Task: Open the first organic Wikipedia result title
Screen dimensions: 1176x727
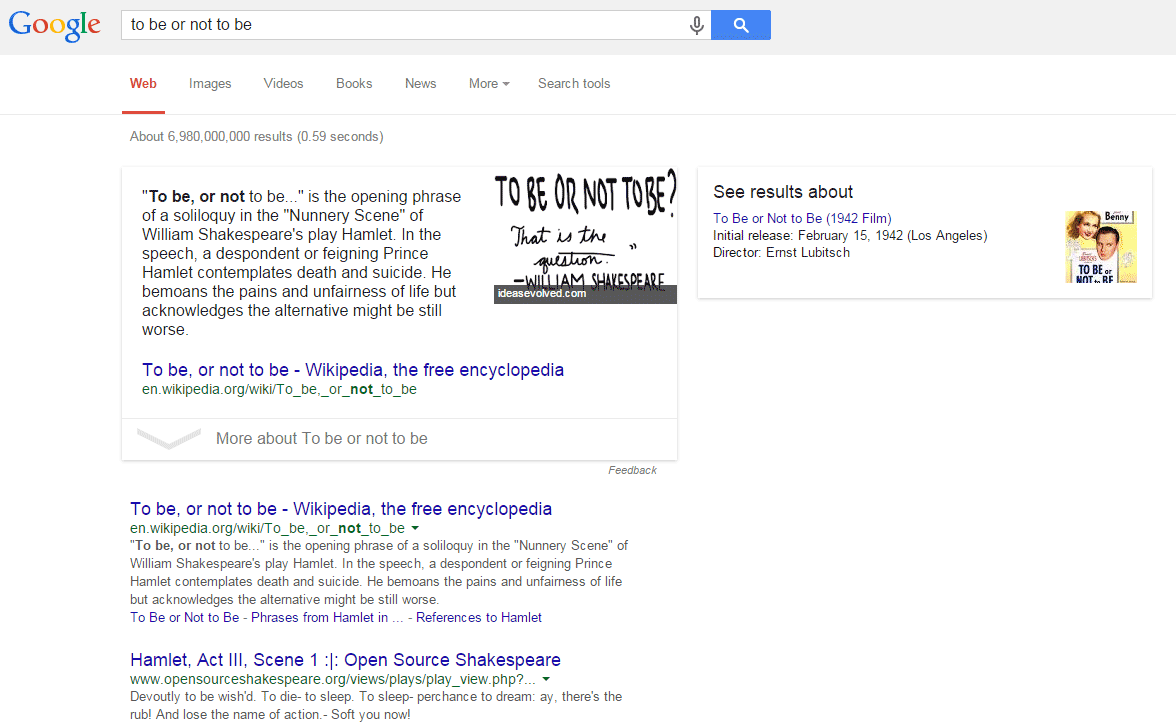Action: tap(340, 509)
